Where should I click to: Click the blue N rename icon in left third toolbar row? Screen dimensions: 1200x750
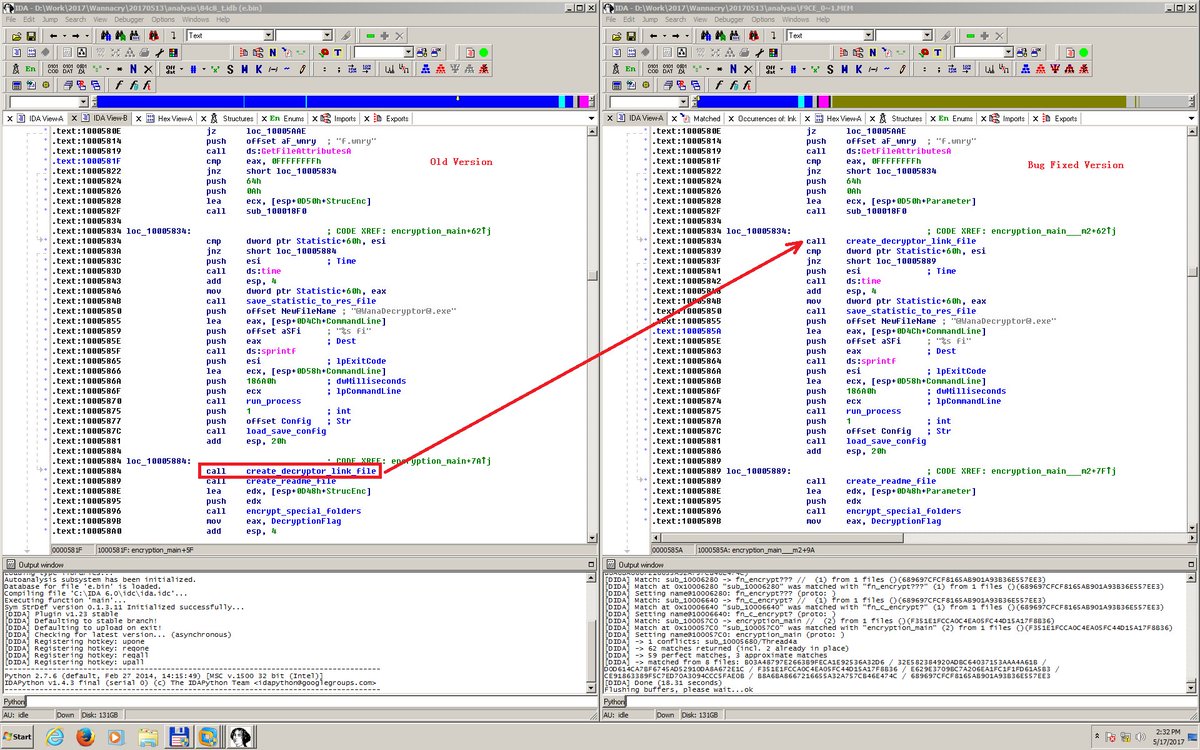(x=133, y=69)
